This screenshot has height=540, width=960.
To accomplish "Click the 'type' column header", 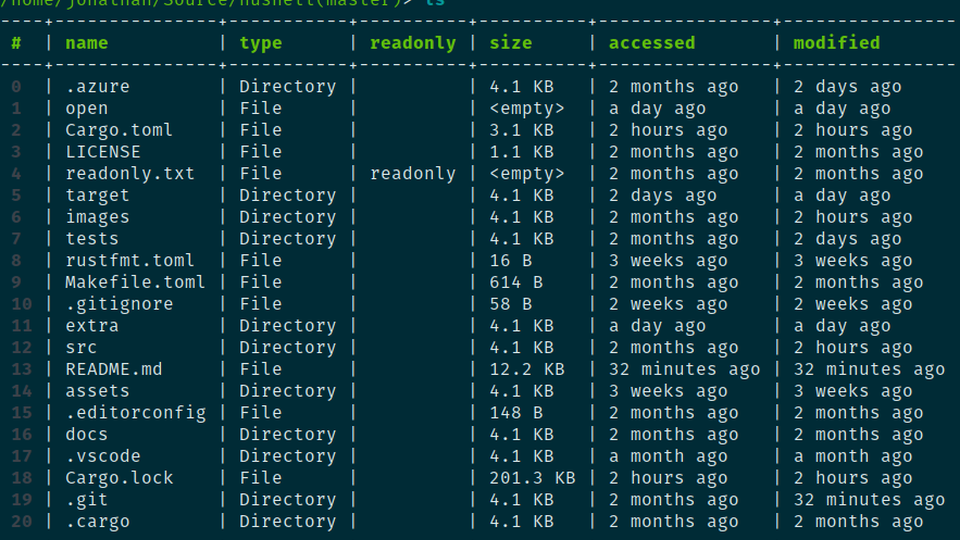I will (260, 43).
